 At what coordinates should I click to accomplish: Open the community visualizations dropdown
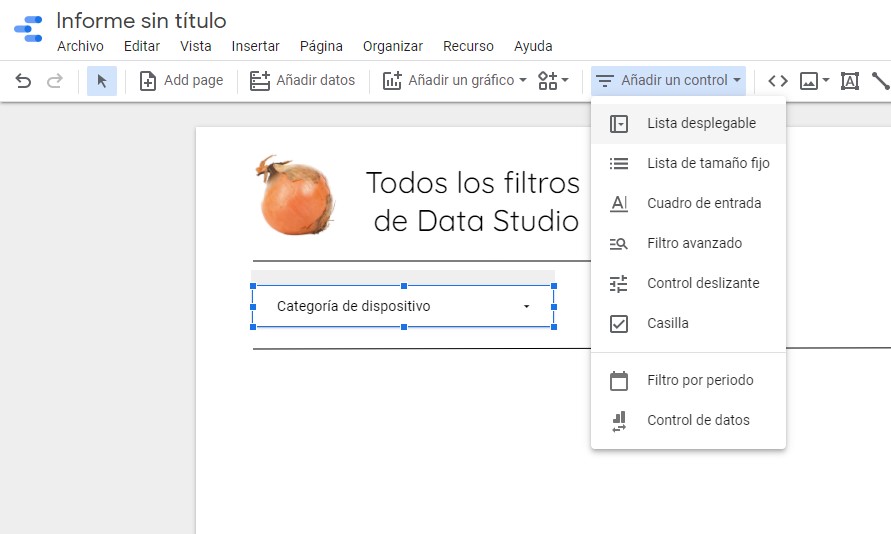click(x=553, y=81)
